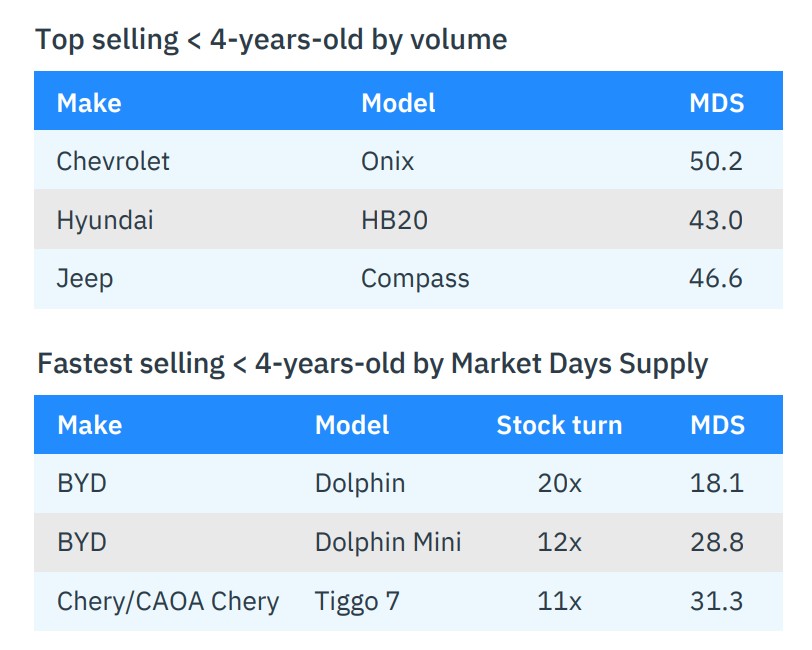Click the Jeep make cell
Image resolution: width=812 pixels, height=650 pixels.
[85, 278]
